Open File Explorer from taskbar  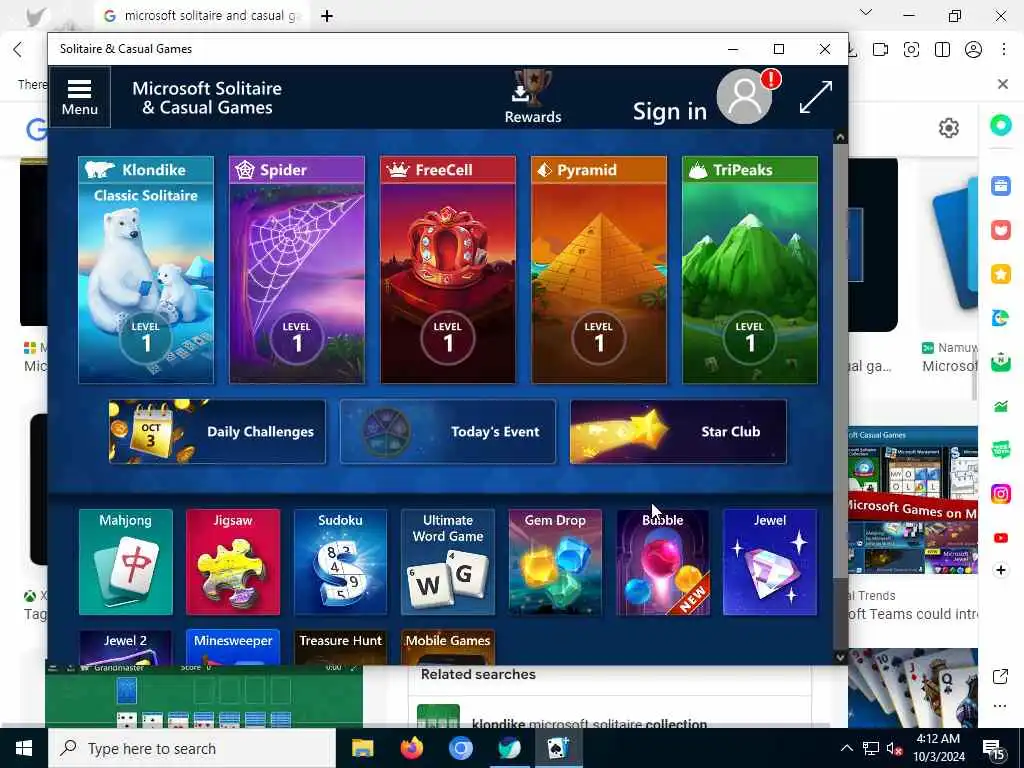point(362,748)
